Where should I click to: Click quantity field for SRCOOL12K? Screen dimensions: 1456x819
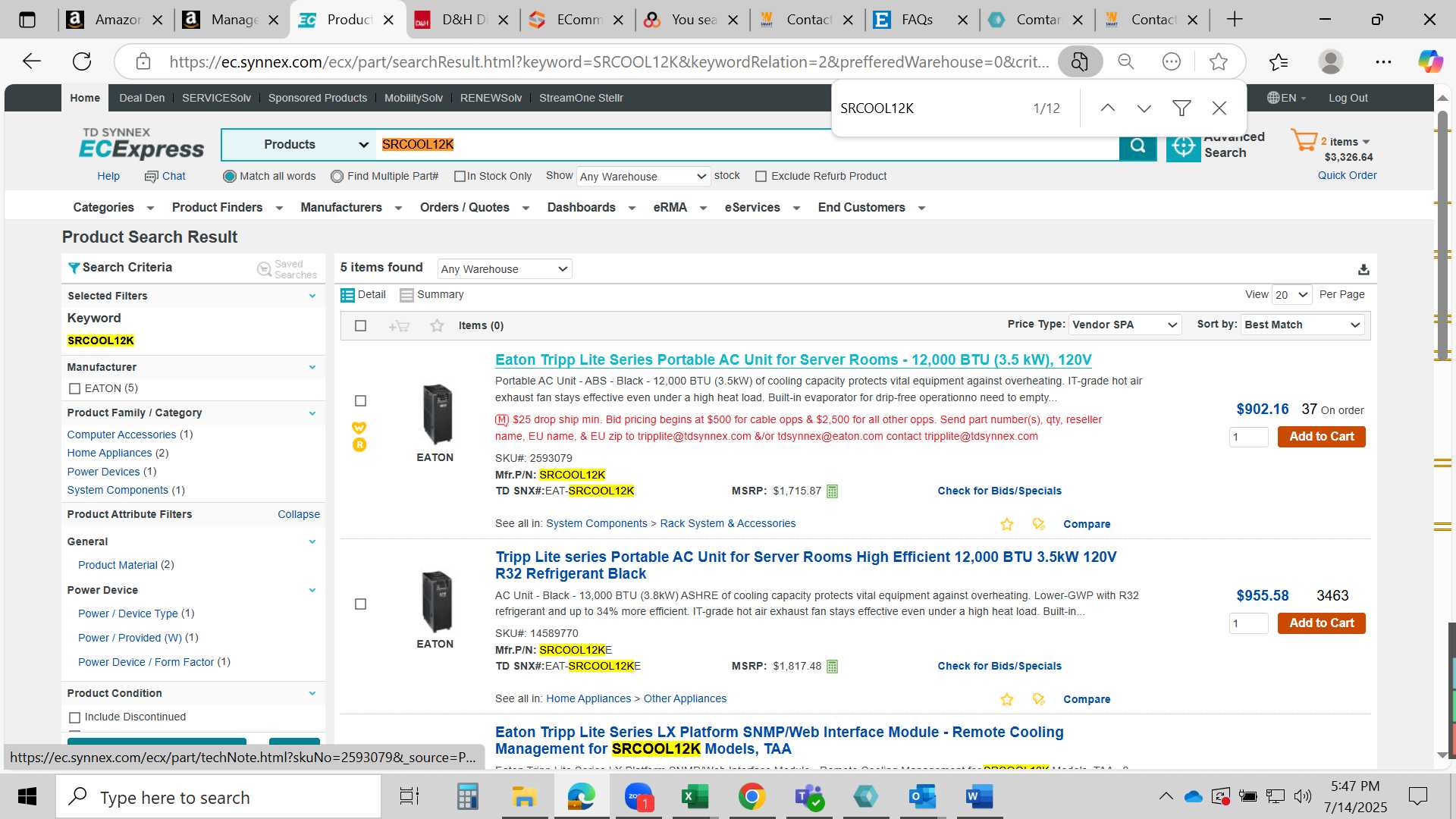pyautogui.click(x=1248, y=437)
